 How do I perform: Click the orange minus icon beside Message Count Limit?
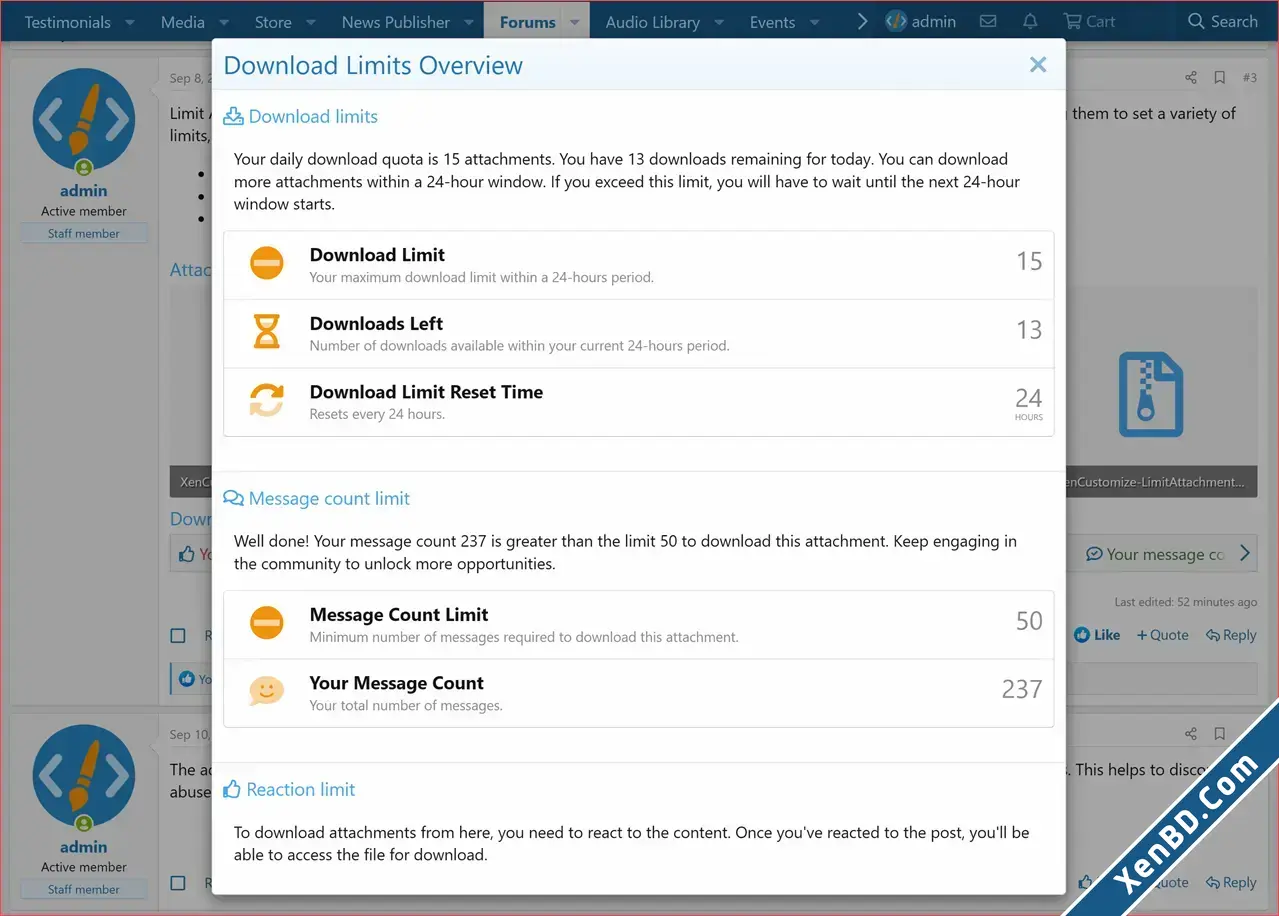click(266, 624)
